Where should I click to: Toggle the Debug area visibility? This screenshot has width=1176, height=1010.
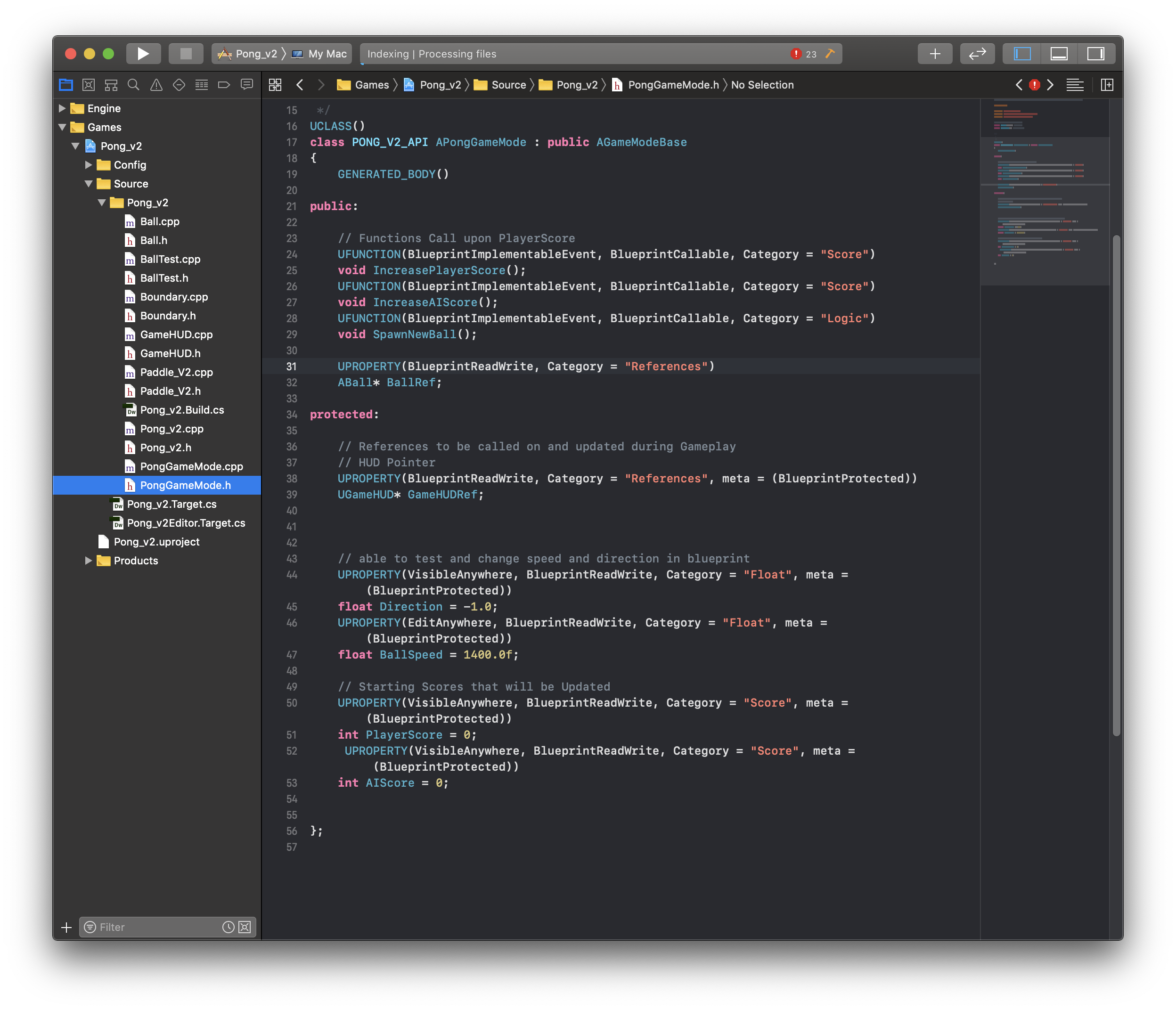(x=1059, y=54)
